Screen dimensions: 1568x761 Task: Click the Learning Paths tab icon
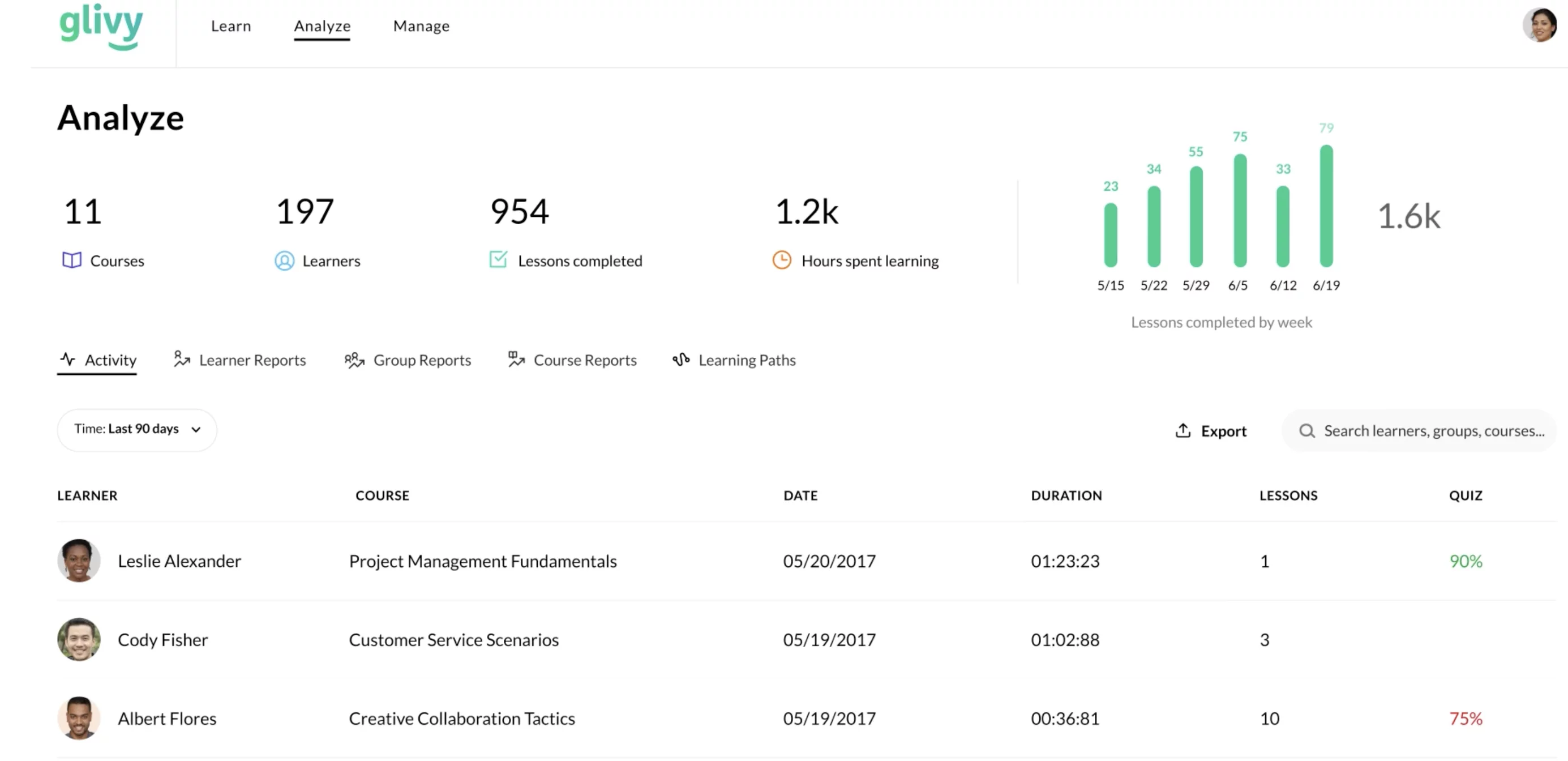coord(681,360)
